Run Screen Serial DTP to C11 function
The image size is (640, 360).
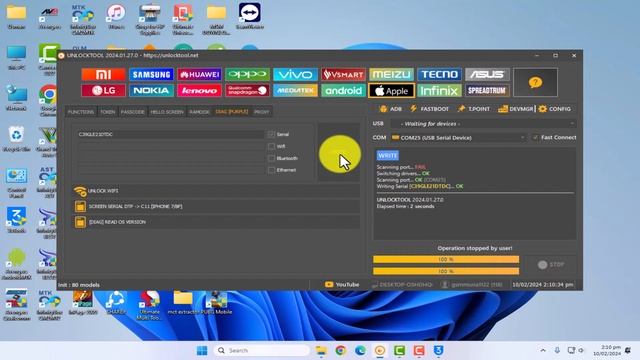[x=216, y=207]
